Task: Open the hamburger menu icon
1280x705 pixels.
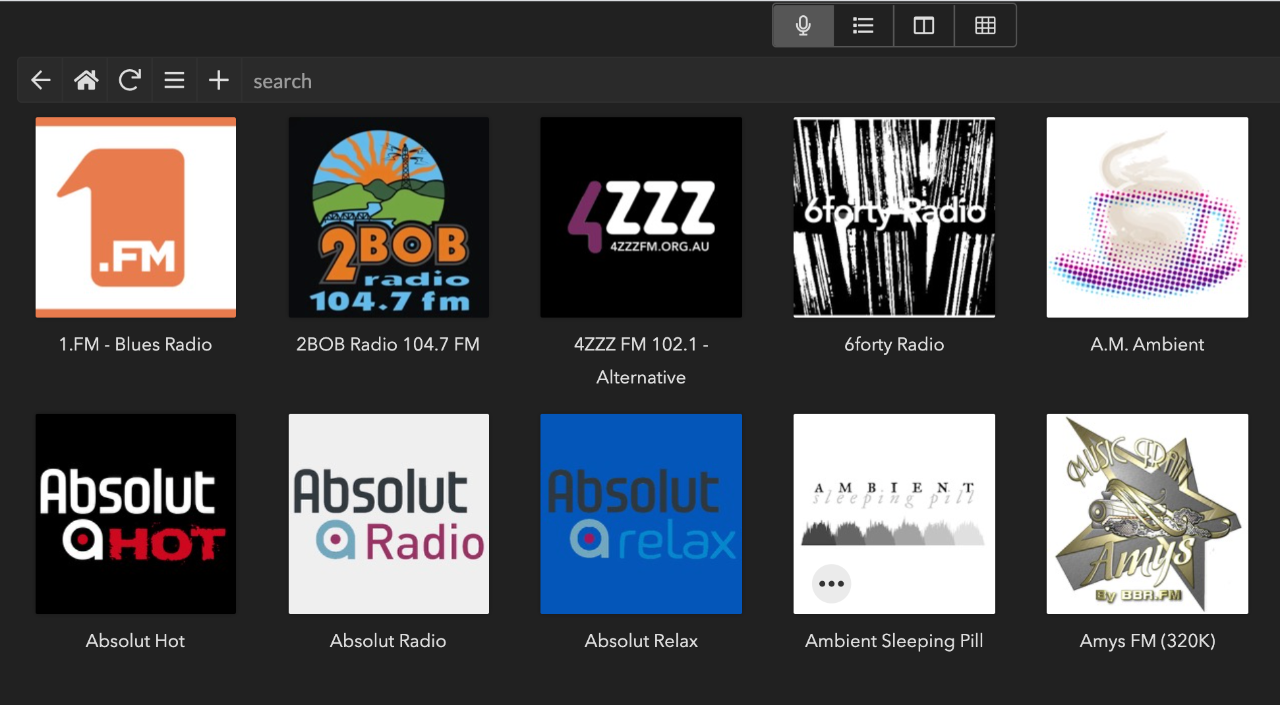Action: pos(174,81)
